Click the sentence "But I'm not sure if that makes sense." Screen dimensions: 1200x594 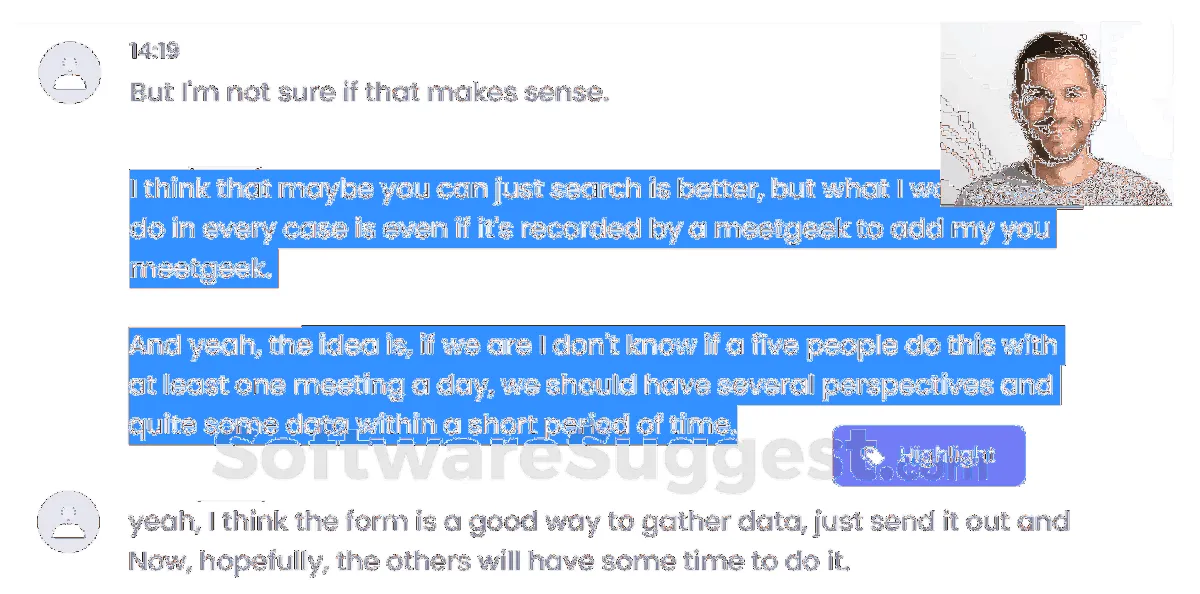[369, 93]
